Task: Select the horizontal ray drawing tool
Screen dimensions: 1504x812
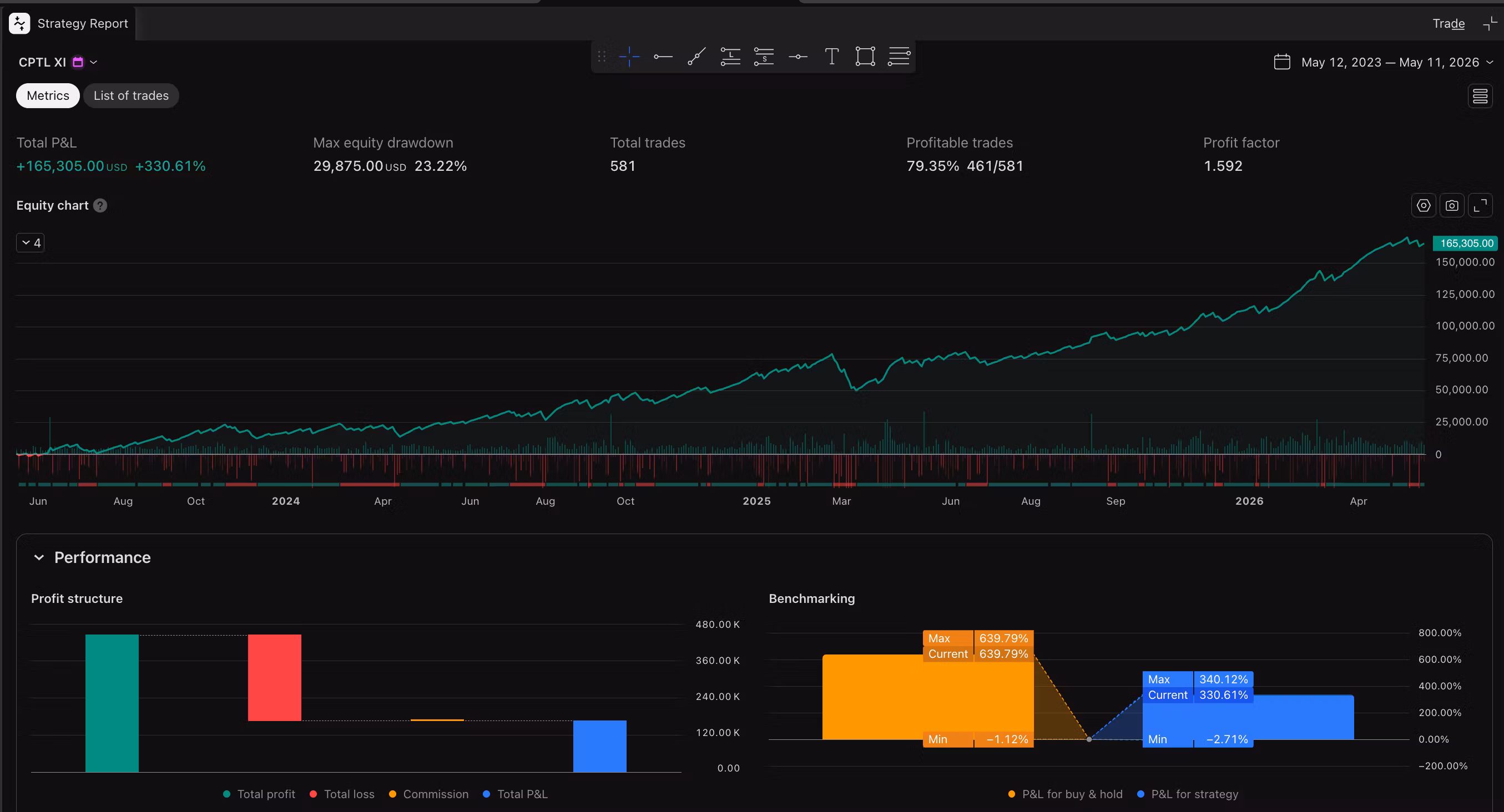Action: pyautogui.click(x=663, y=57)
